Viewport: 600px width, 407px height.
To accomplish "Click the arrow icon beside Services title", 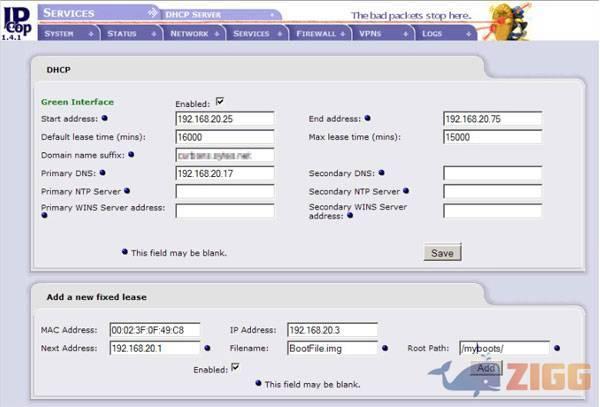I will [153, 13].
